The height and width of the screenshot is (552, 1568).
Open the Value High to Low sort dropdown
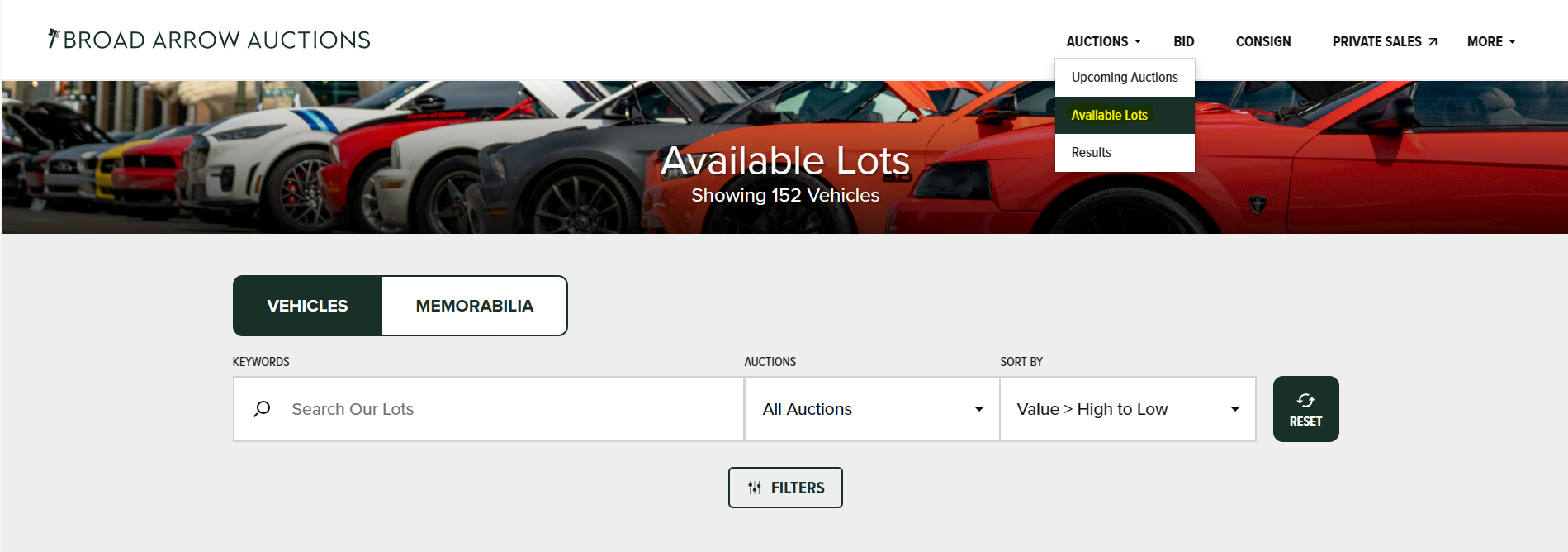coord(1128,409)
